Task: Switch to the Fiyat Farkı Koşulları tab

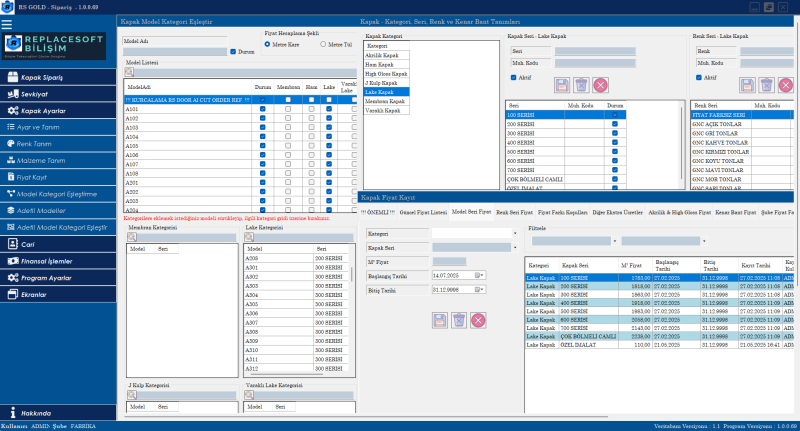Action: [563, 212]
